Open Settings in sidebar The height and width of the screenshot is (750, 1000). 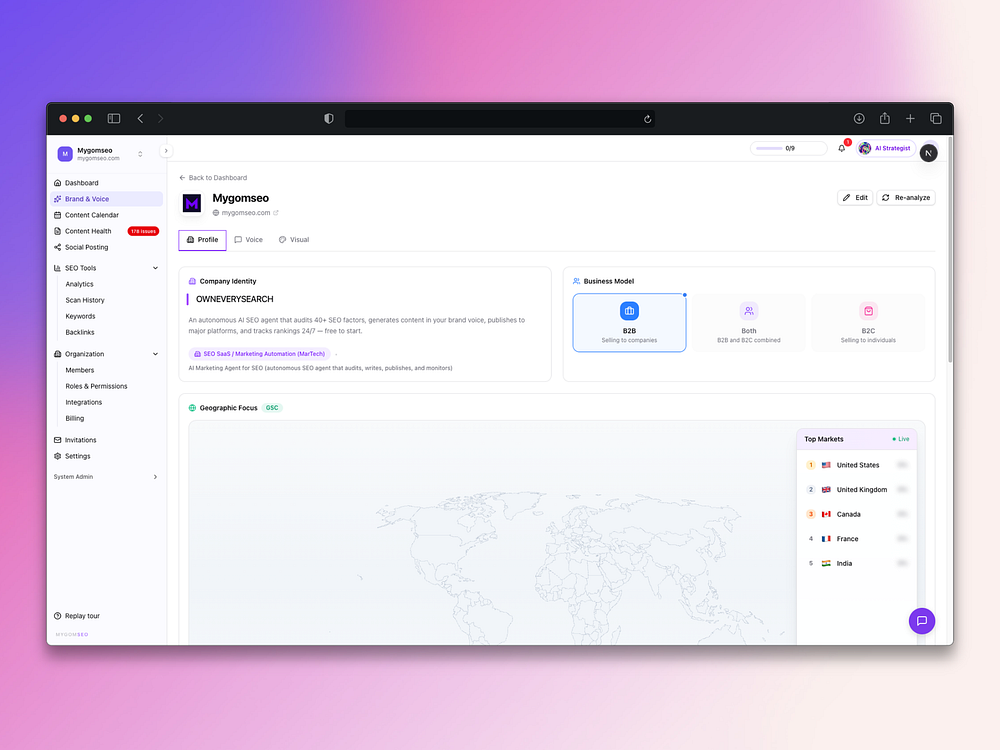coord(107,456)
